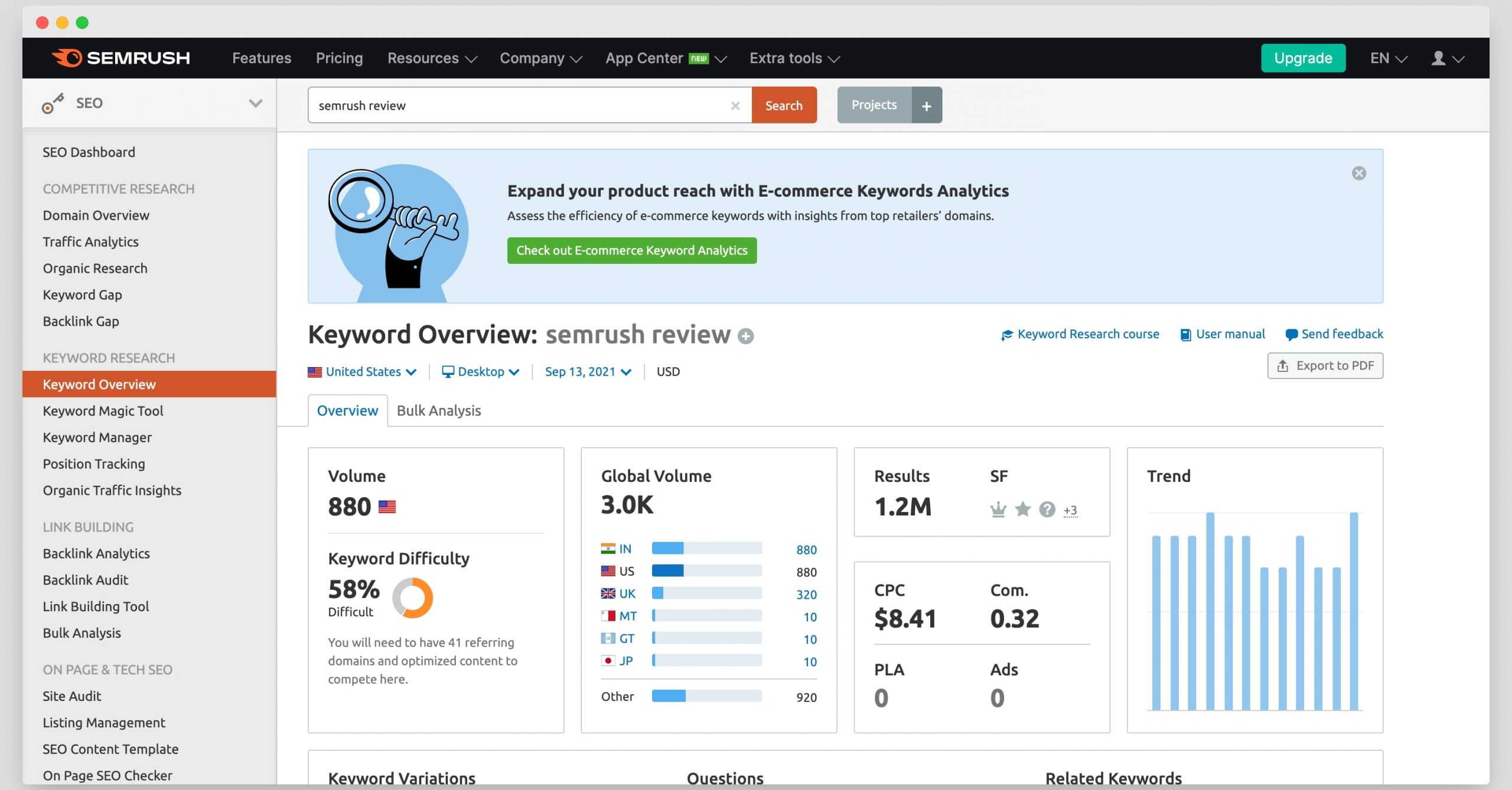Screen dimensions: 1512x790
Task: Click the US volume bar in Global Volume
Action: (x=707, y=571)
